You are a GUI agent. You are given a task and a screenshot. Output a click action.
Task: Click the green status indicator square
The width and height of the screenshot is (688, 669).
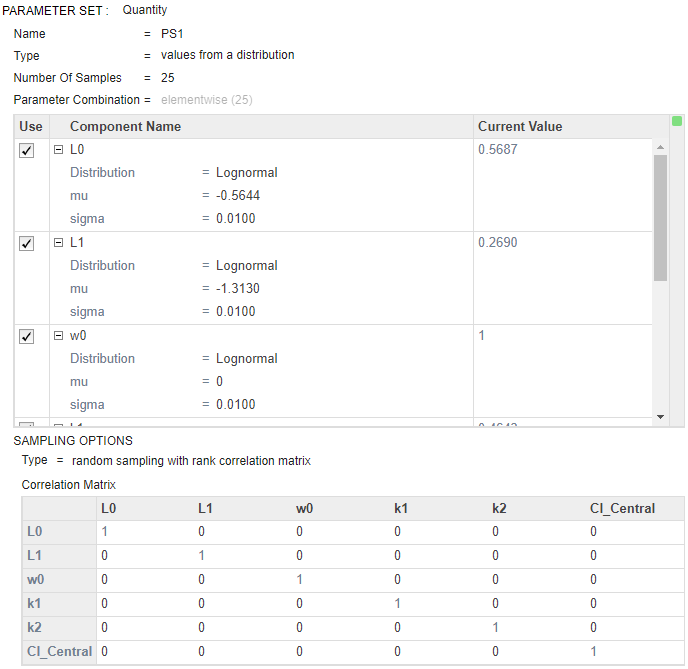pos(677,122)
